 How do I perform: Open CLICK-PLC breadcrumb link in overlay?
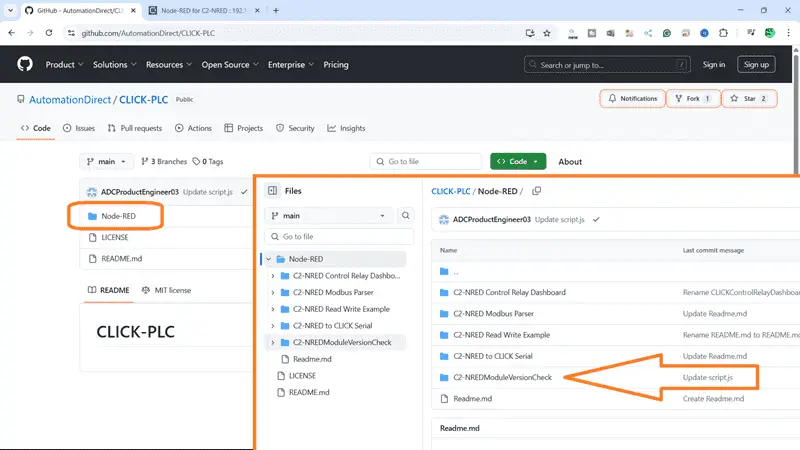451,191
